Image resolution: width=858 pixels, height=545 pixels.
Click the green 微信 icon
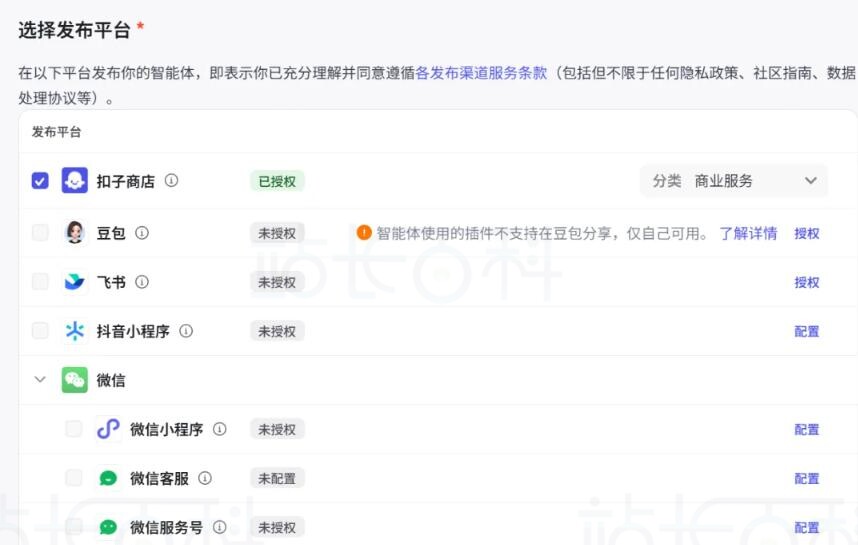tap(75, 380)
